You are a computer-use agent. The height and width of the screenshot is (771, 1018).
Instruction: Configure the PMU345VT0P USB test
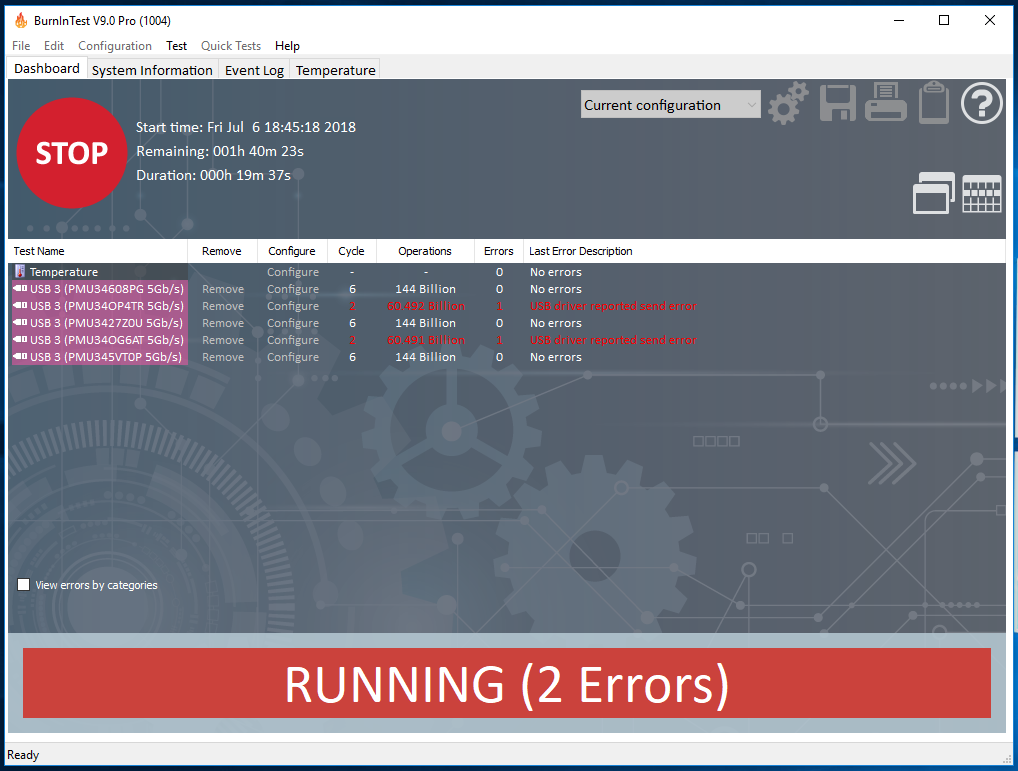[293, 356]
